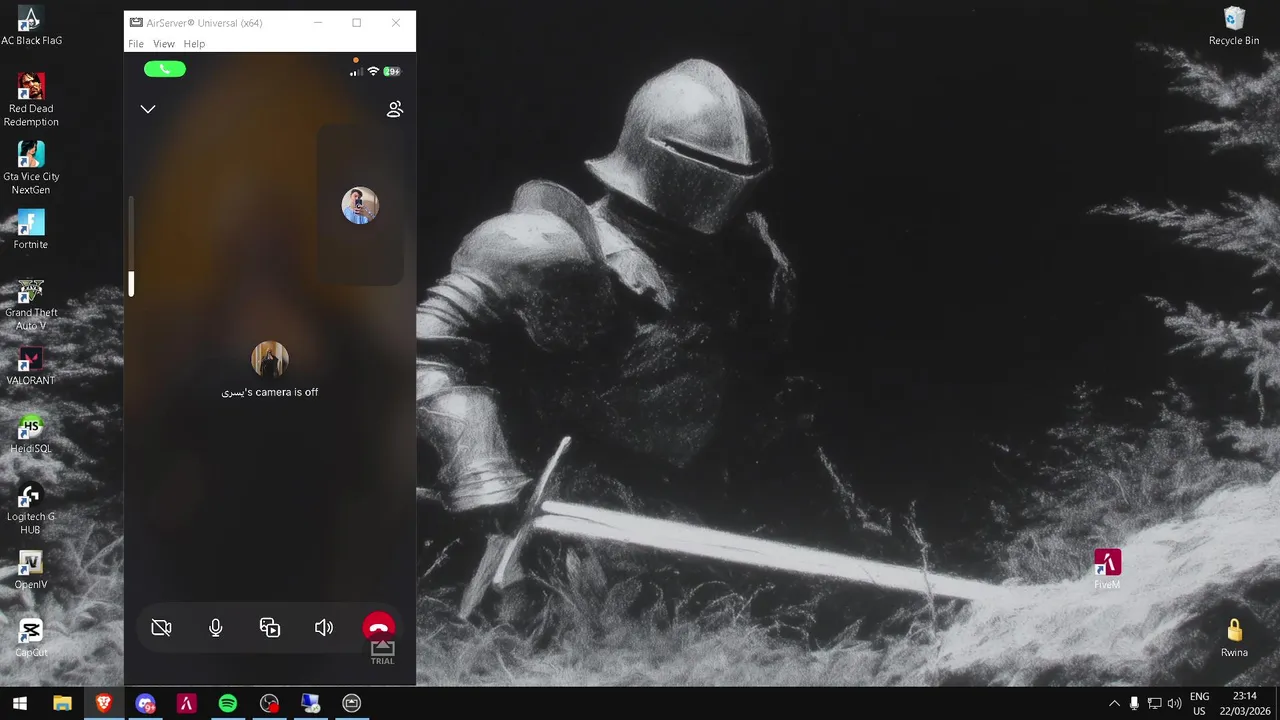Image resolution: width=1280 pixels, height=720 pixels.
Task: Tap the screen share call icon
Action: pyautogui.click(x=270, y=628)
